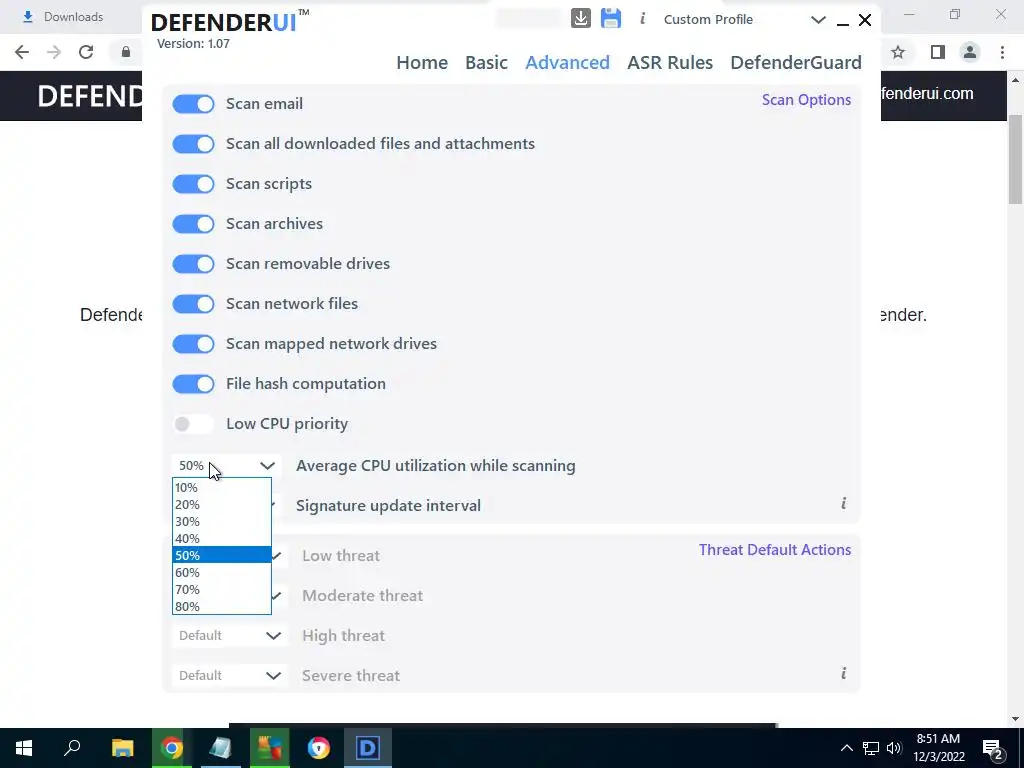Open DefenderUI info icon beside Custom Profile
The image size is (1024, 768).
[x=643, y=19]
